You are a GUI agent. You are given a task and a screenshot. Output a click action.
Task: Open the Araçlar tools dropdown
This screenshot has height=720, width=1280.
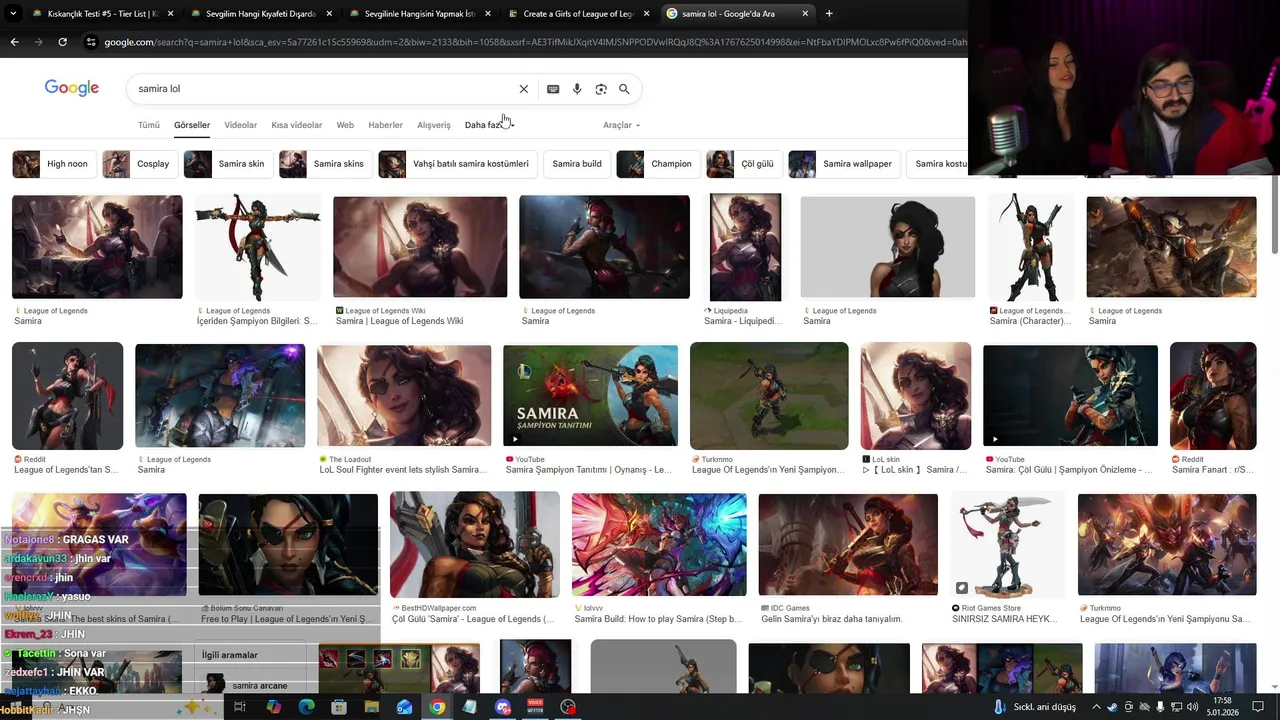pos(621,125)
